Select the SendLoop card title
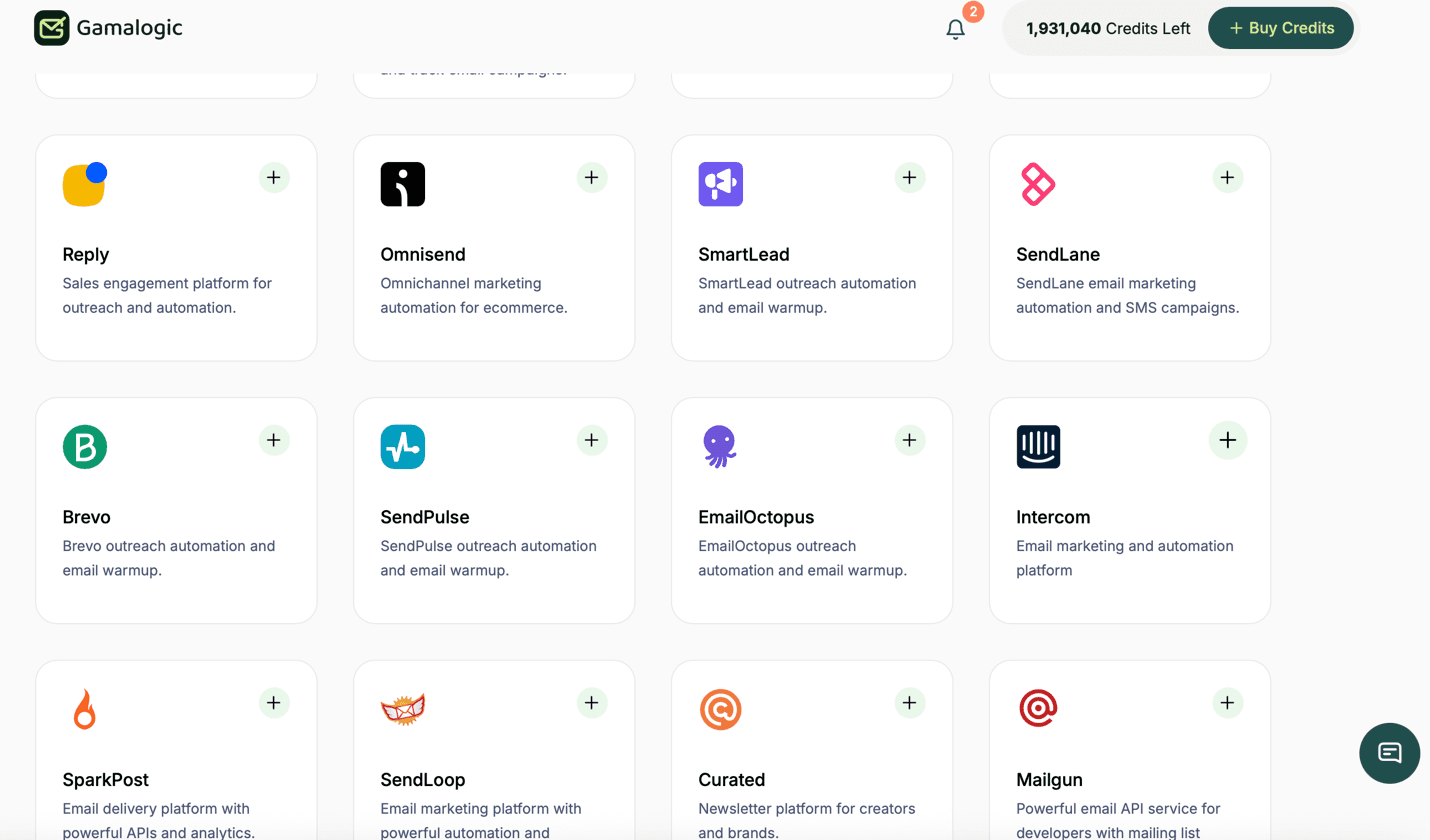The image size is (1430, 840). [x=423, y=780]
